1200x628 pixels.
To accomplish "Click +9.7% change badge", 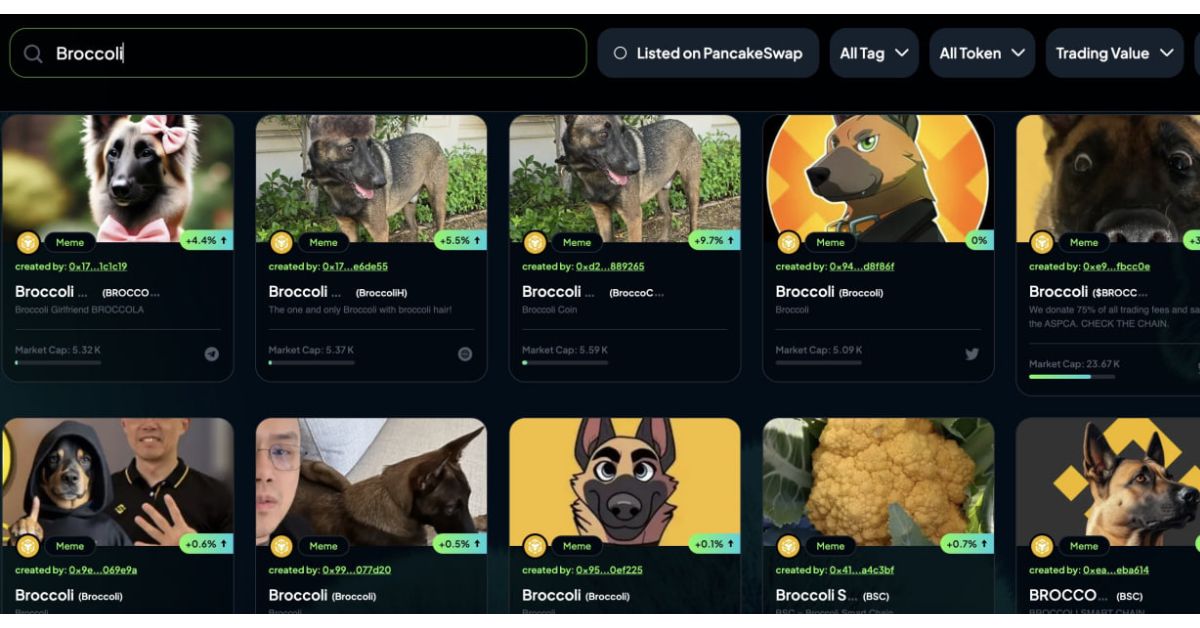I will tap(715, 241).
